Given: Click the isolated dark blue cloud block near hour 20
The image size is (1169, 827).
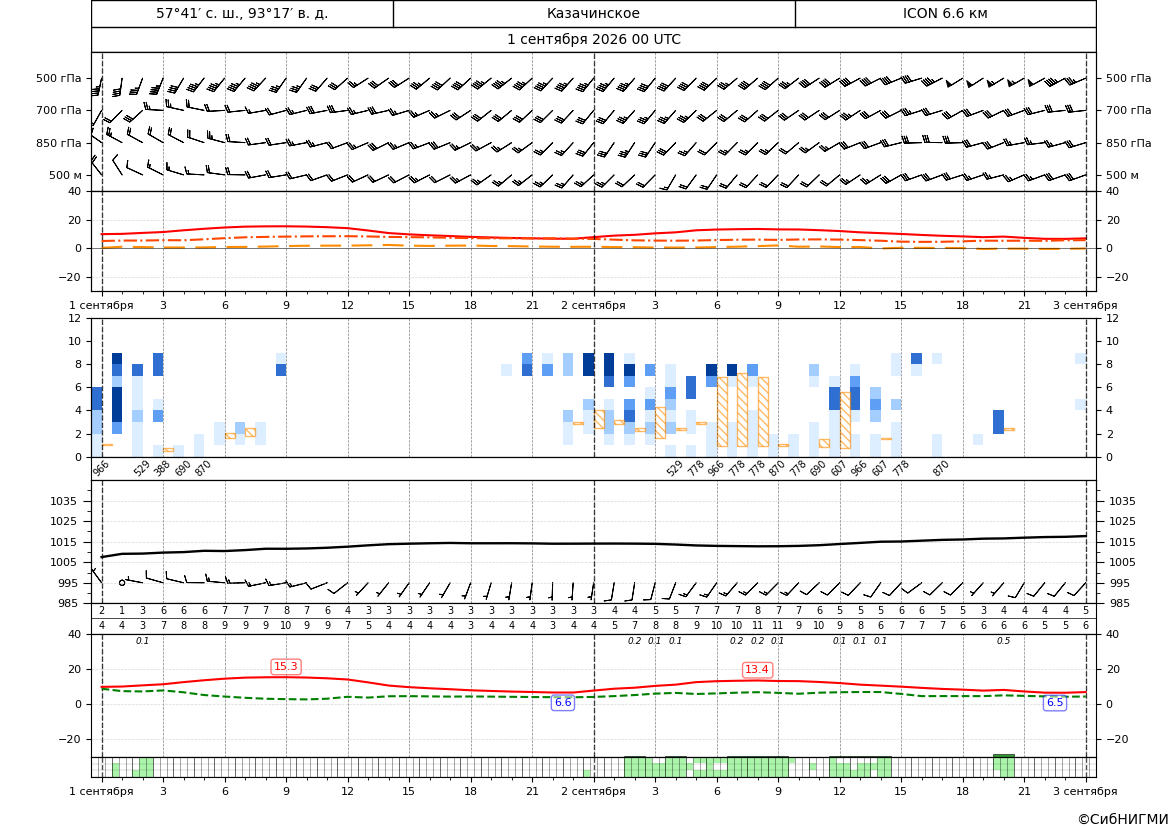Looking at the screenshot, I should pos(998,422).
